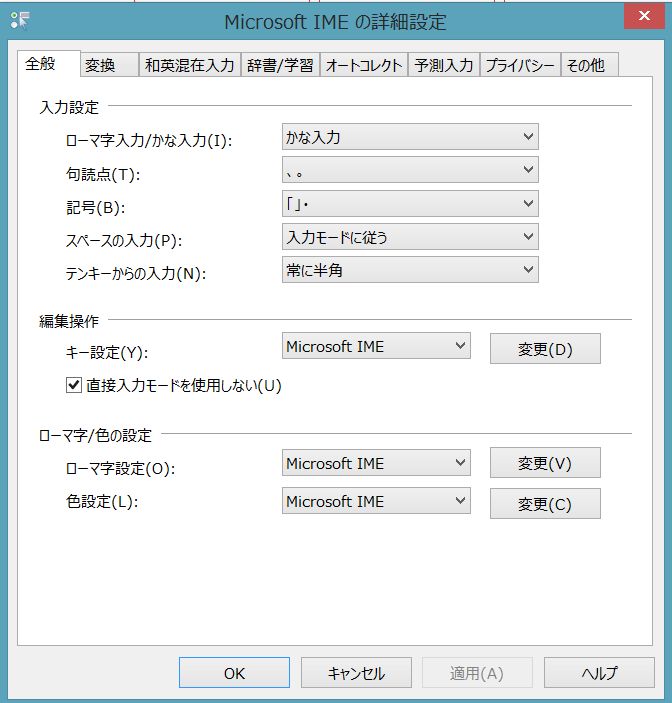Switch to the 辞書/学習 tab
Viewport: 672px width, 703px height.
tap(280, 65)
